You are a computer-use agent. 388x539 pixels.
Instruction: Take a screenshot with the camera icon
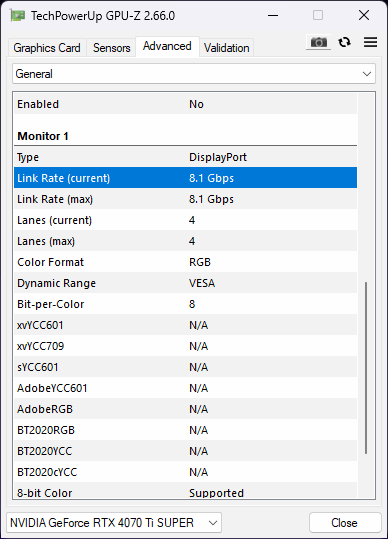point(319,42)
